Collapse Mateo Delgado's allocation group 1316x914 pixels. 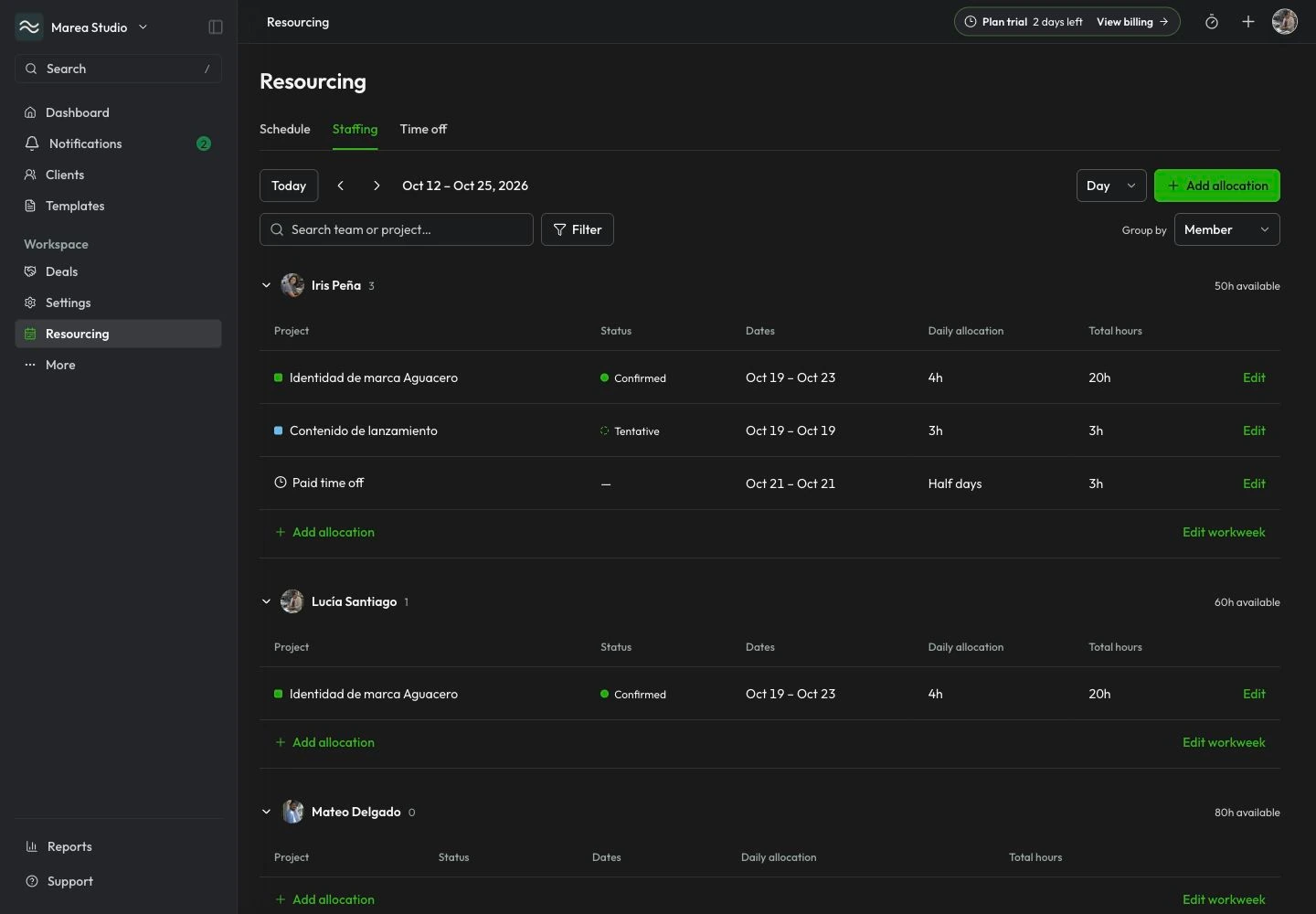[266, 812]
